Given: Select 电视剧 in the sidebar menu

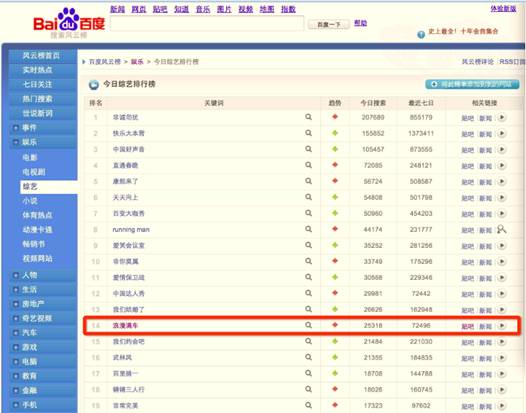Looking at the screenshot, I should 34,172.
